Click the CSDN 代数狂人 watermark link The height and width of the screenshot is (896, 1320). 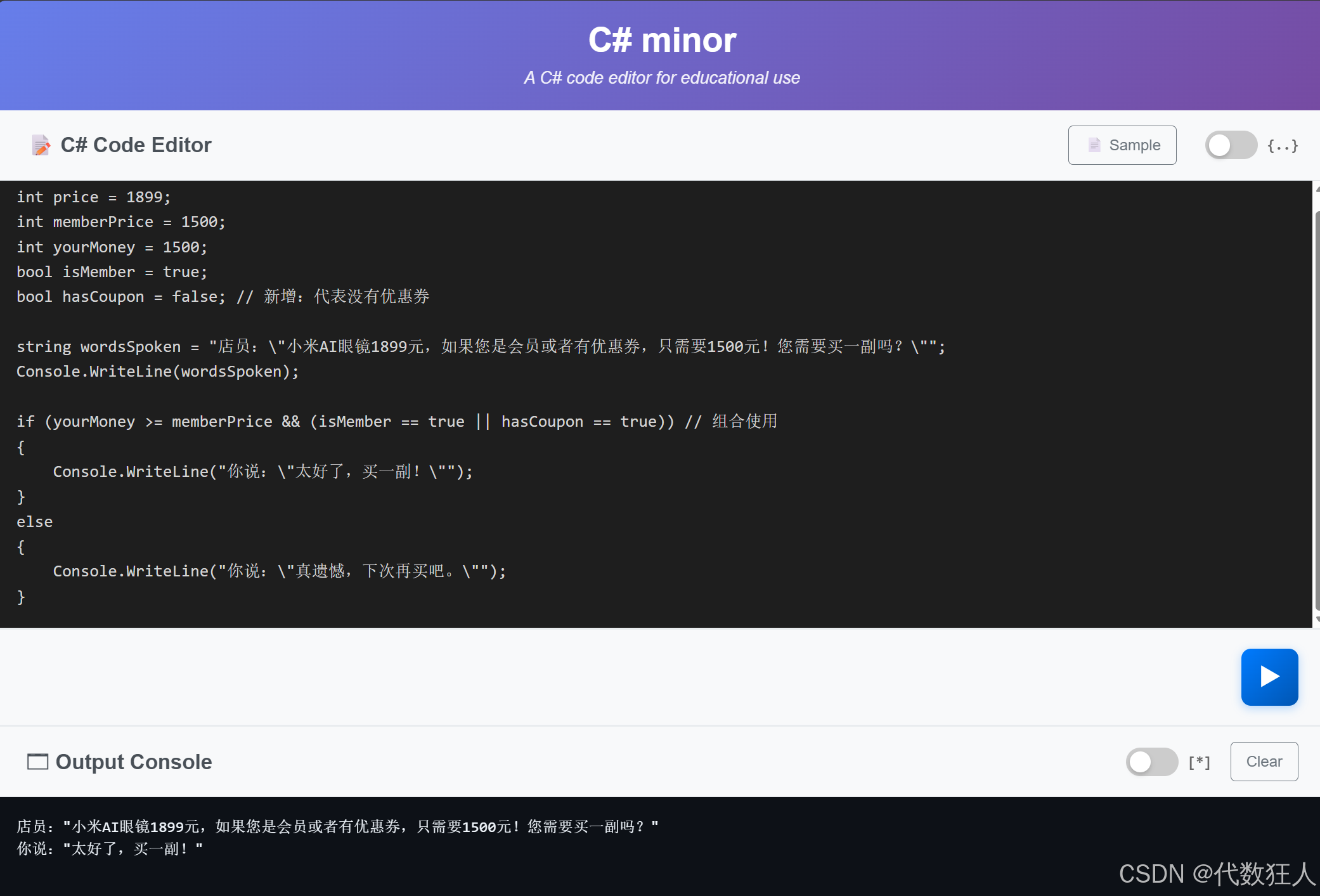tap(1215, 873)
